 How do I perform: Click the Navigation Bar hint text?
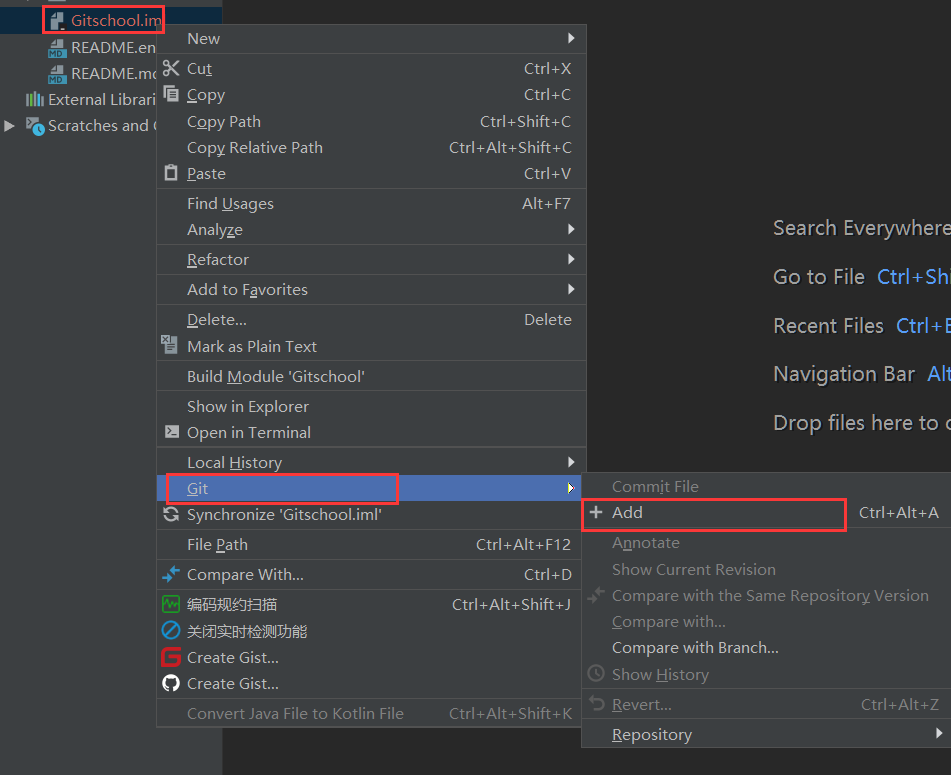tap(844, 374)
